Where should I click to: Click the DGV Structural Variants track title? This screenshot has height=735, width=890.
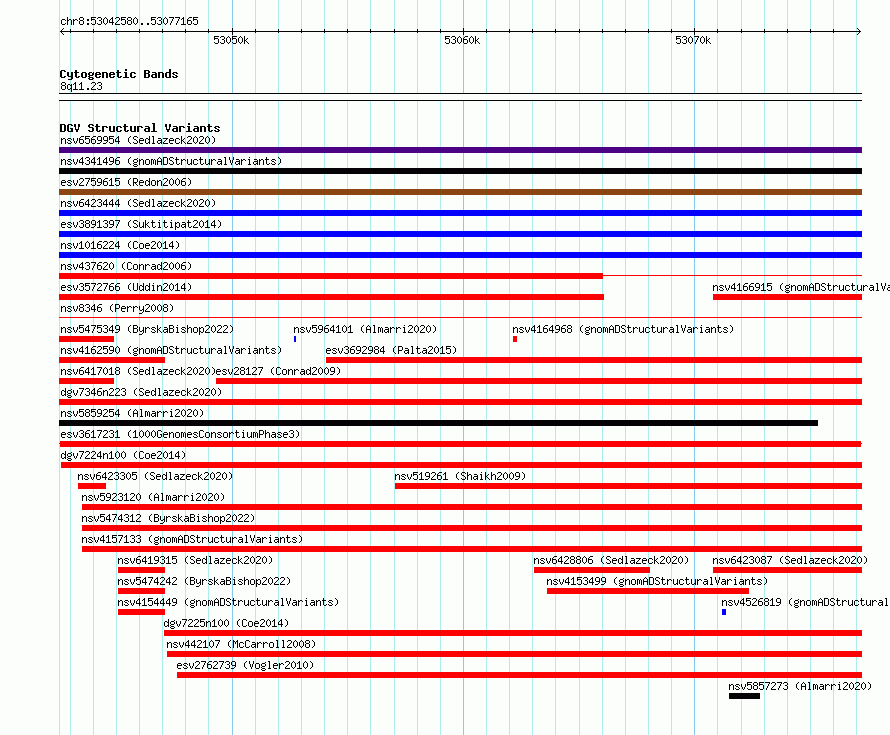pyautogui.click(x=140, y=128)
